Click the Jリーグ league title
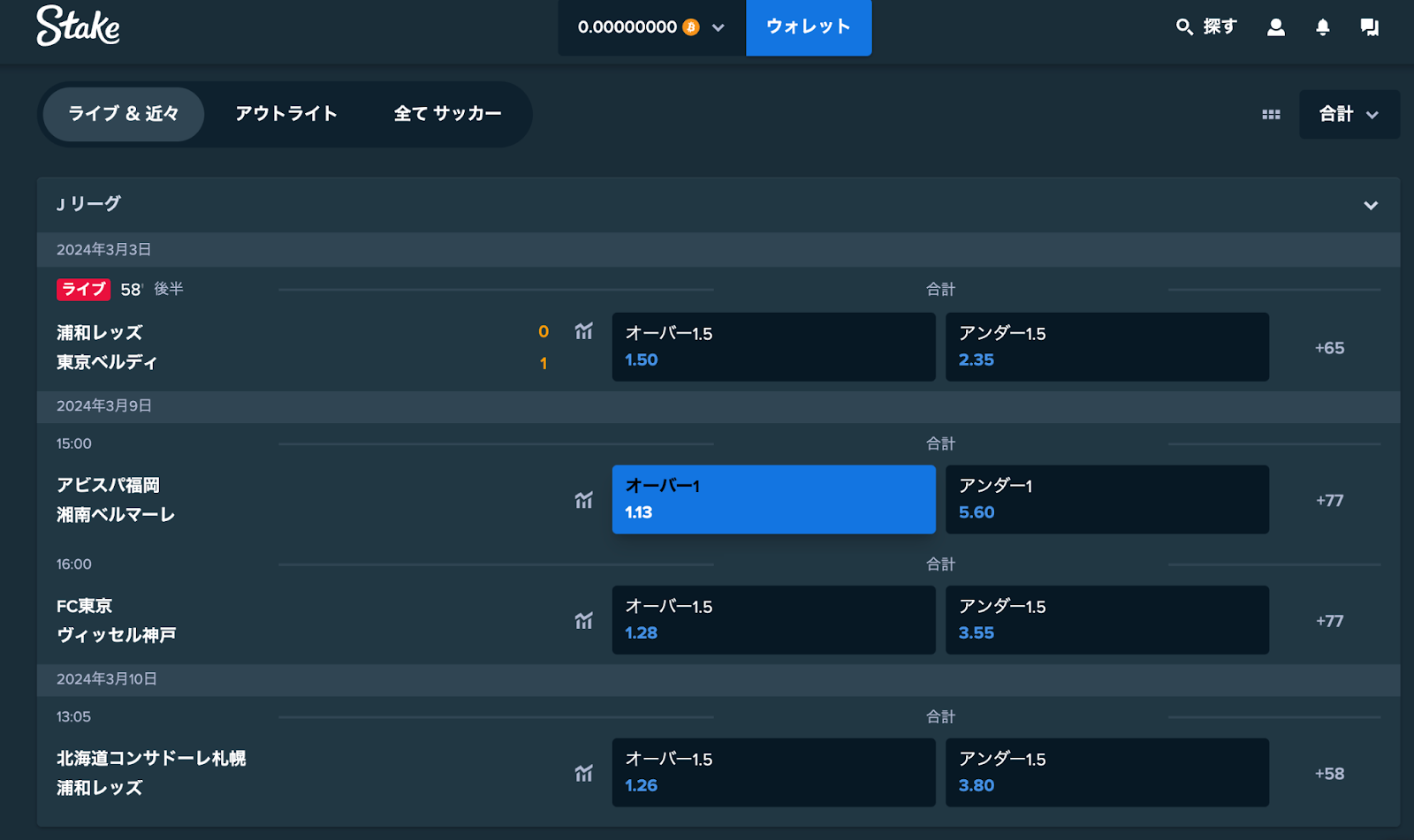The height and width of the screenshot is (840, 1414). [x=88, y=204]
